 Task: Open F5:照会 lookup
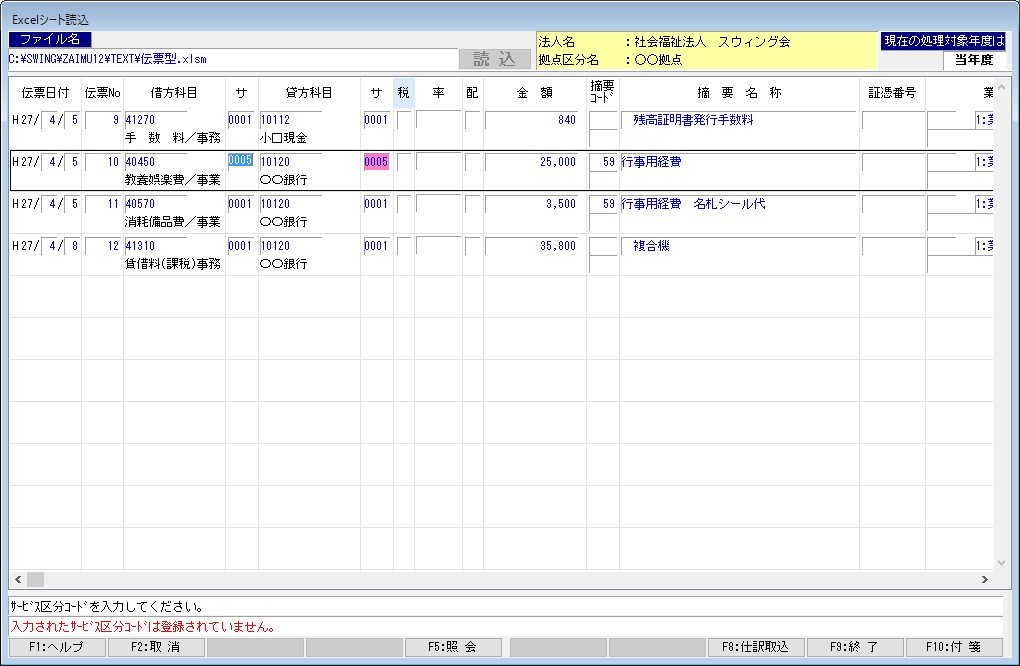click(x=454, y=647)
